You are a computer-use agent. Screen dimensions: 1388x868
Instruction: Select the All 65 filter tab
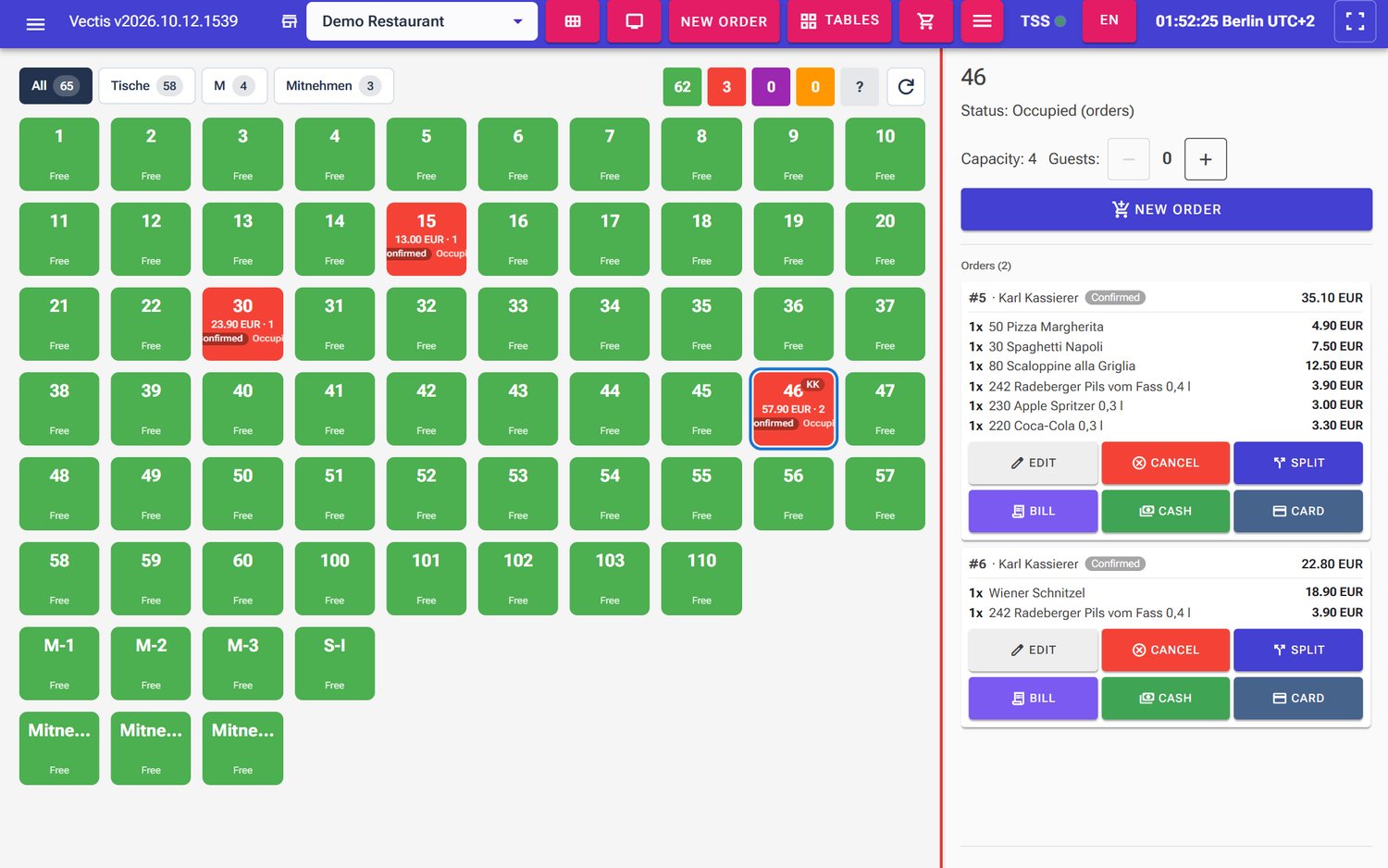tap(56, 86)
